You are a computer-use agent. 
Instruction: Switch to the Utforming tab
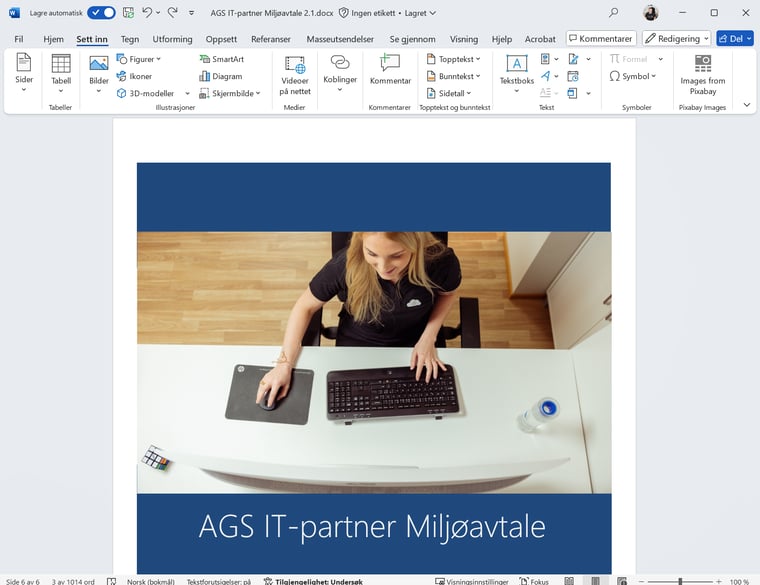pos(172,39)
